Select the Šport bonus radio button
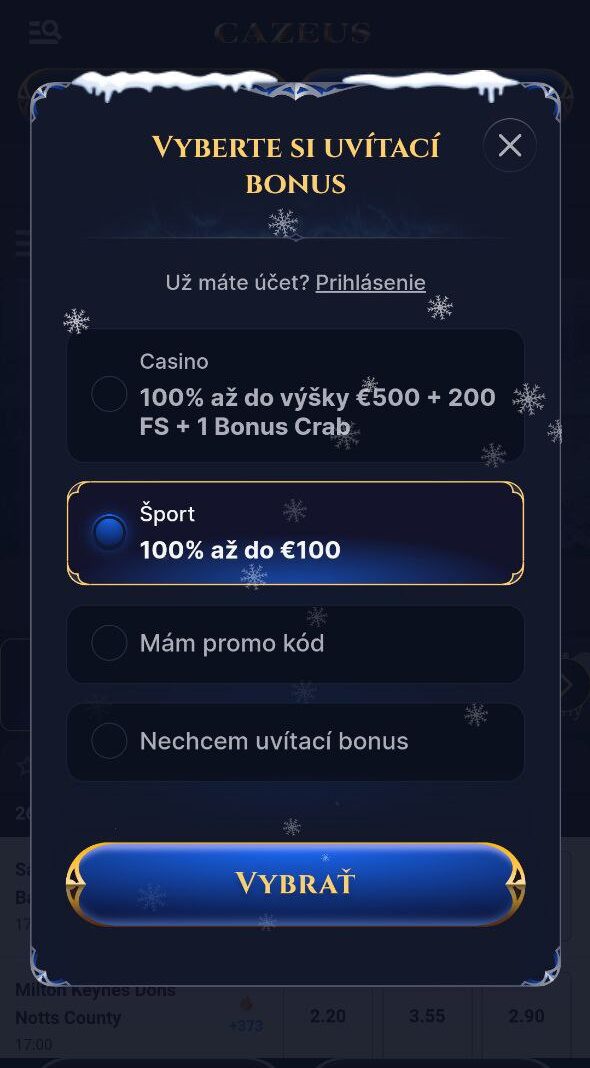This screenshot has width=590, height=1068. coord(109,532)
